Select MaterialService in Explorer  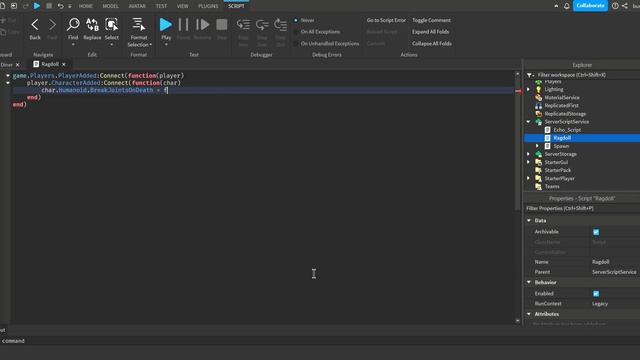pyautogui.click(x=562, y=98)
